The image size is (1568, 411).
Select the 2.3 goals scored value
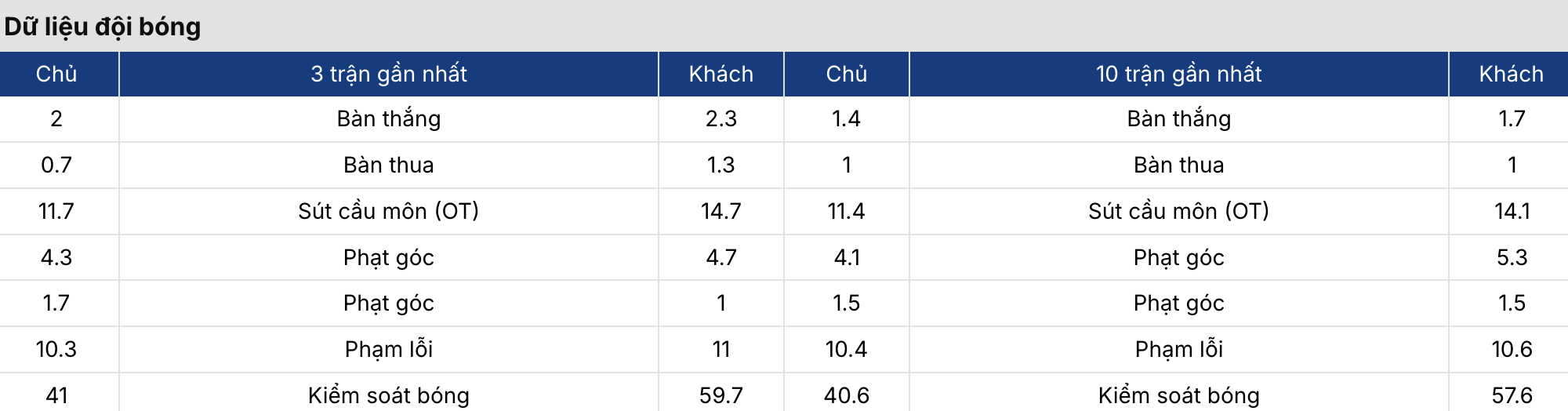tap(720, 118)
